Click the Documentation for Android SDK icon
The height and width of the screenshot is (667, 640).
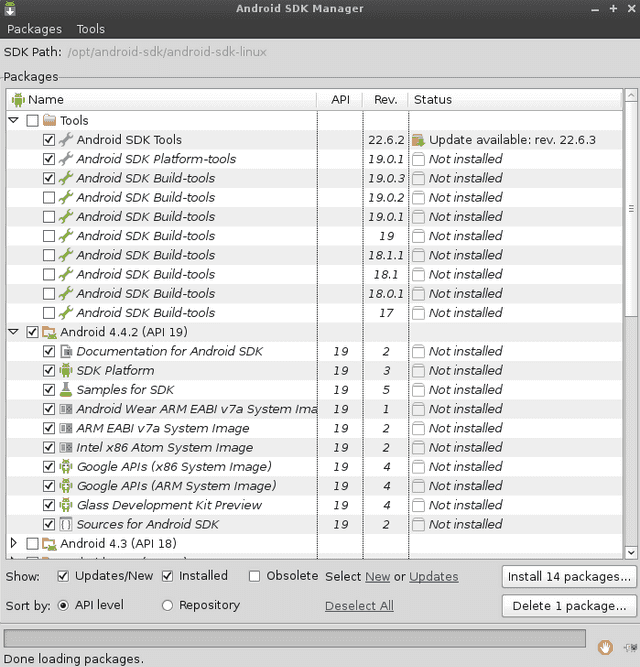(x=66, y=351)
